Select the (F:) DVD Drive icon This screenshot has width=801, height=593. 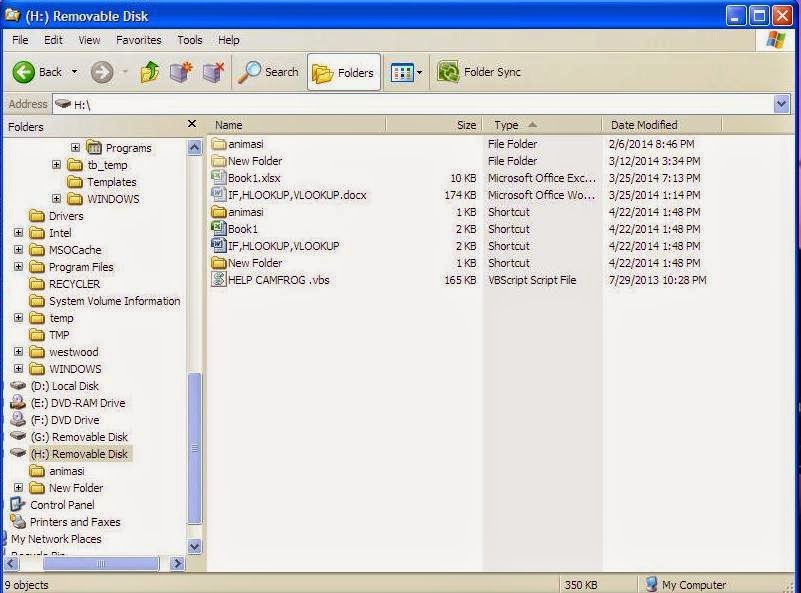coord(18,420)
